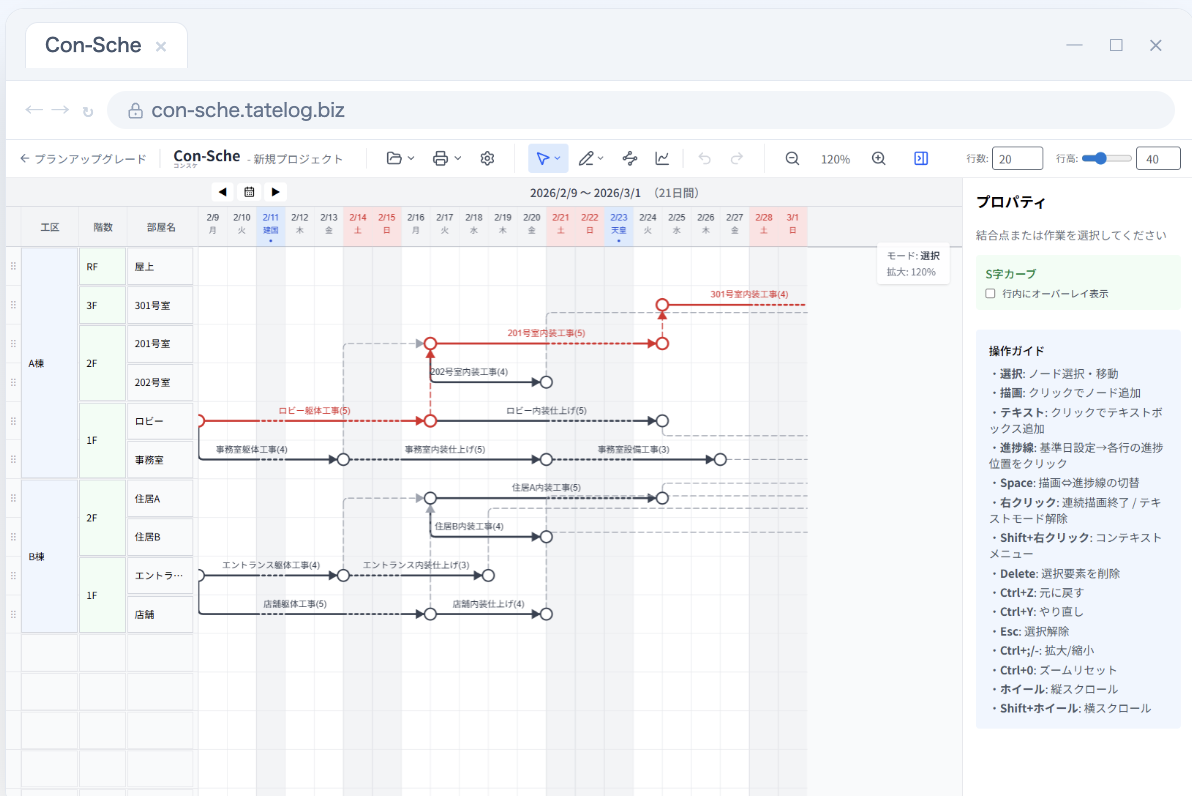Toggle the properties side panel icon
Image resolution: width=1192 pixels, height=796 pixels.
pos(921,158)
